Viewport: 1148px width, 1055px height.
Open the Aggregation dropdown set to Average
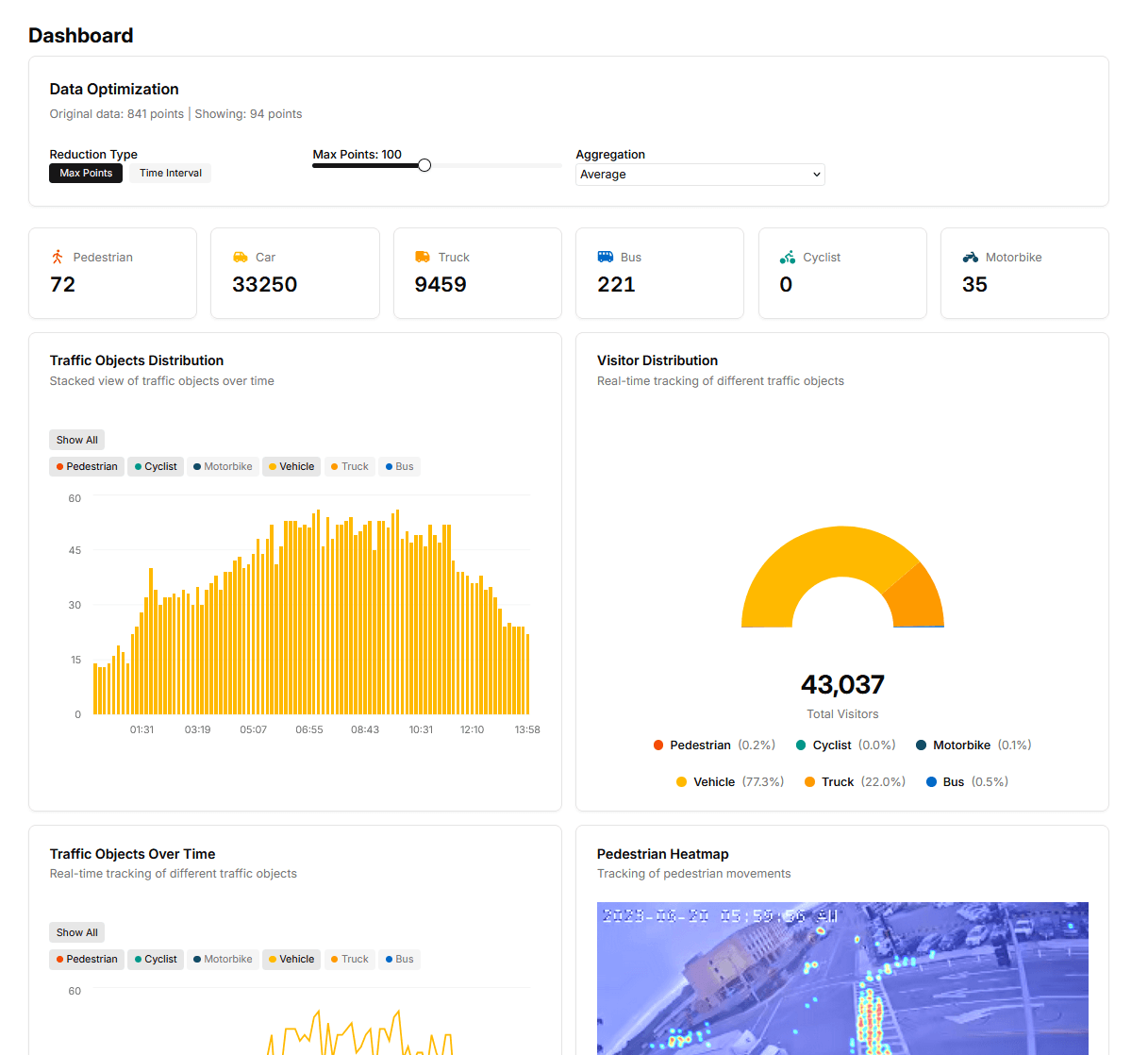coord(699,174)
